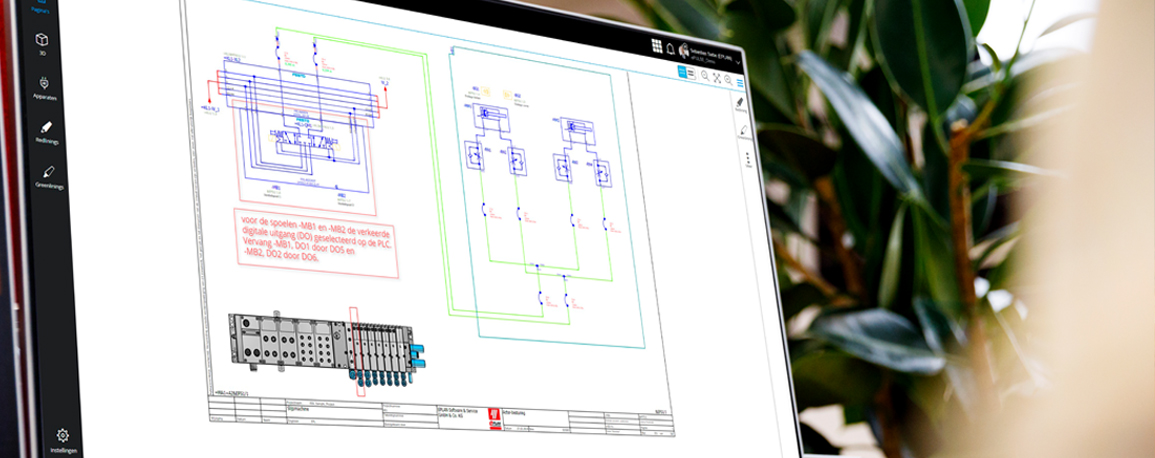Viewport: 1155px width, 458px height.
Task: Expand the user account dropdown
Action: coord(738,62)
